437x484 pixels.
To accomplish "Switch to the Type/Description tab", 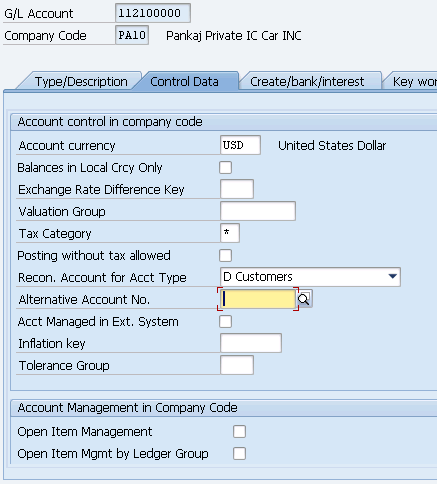I will click(81, 82).
